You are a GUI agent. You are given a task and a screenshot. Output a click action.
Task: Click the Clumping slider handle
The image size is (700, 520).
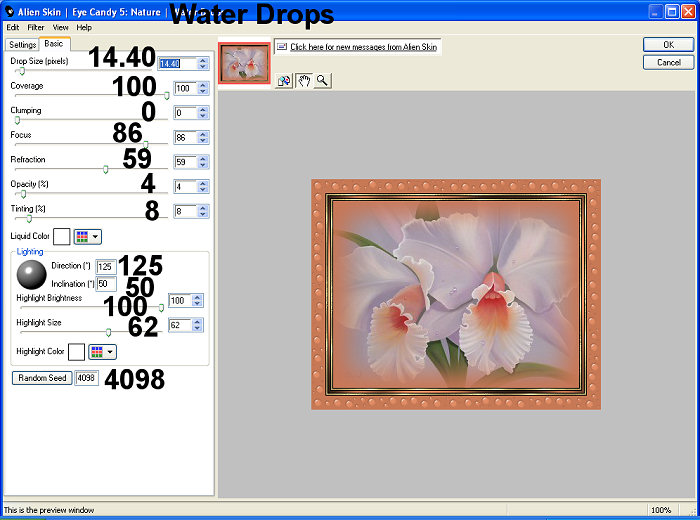point(17,120)
